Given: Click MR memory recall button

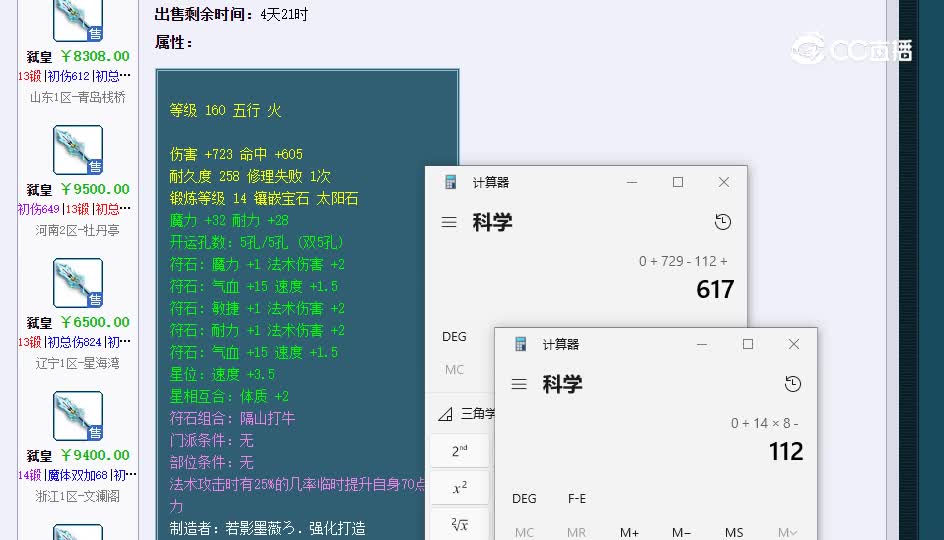Looking at the screenshot, I should 576,532.
